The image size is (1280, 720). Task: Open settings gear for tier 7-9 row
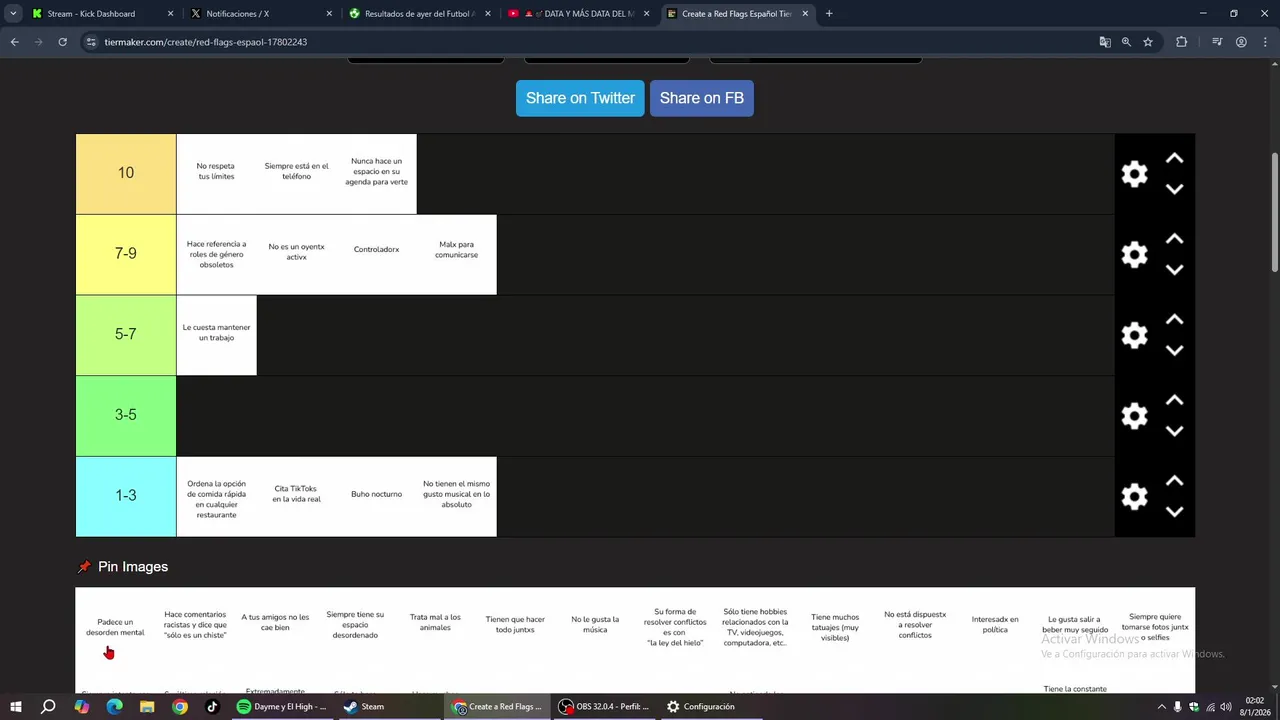pyautogui.click(x=1134, y=255)
